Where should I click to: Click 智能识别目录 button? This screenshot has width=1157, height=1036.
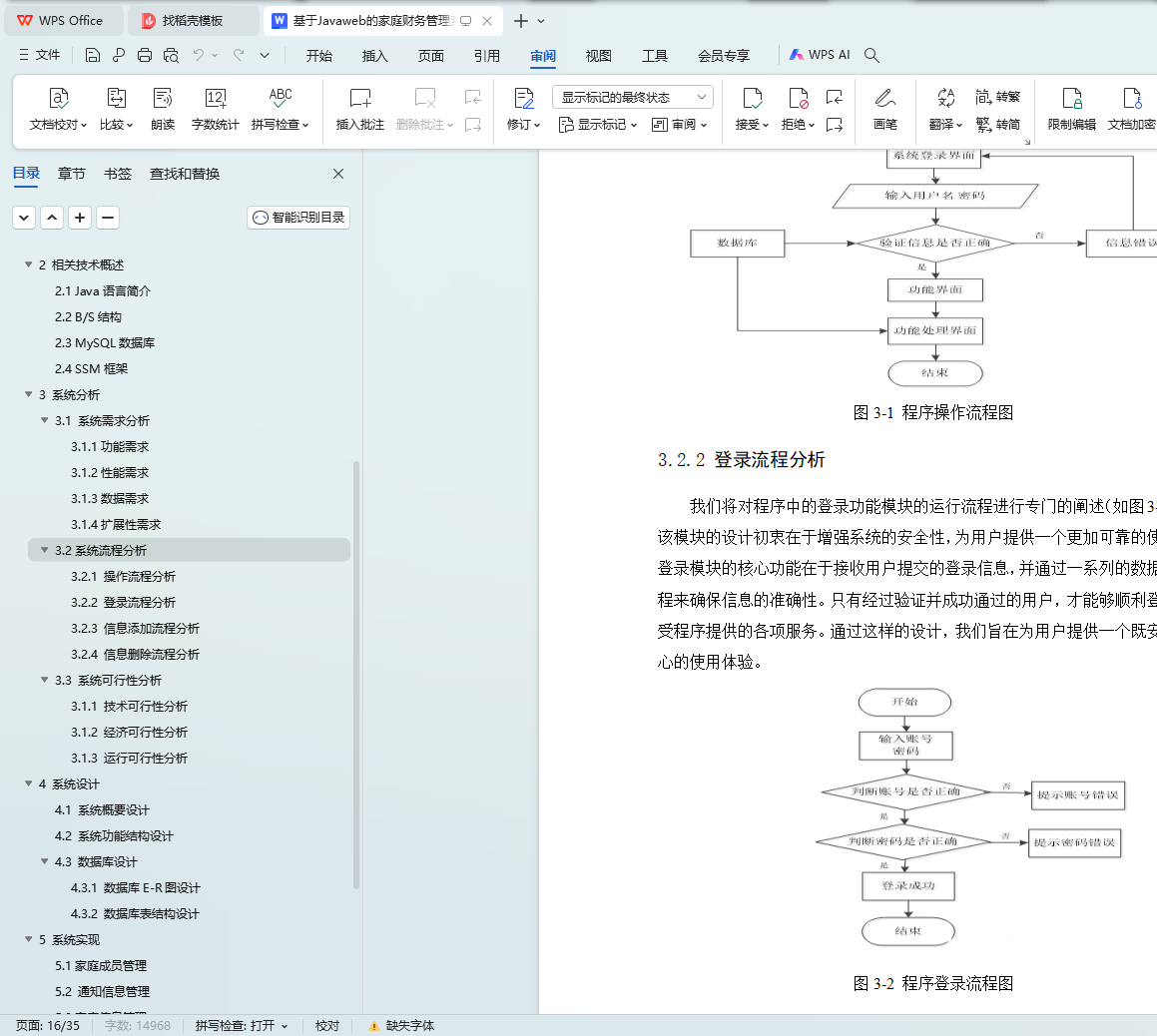(298, 218)
